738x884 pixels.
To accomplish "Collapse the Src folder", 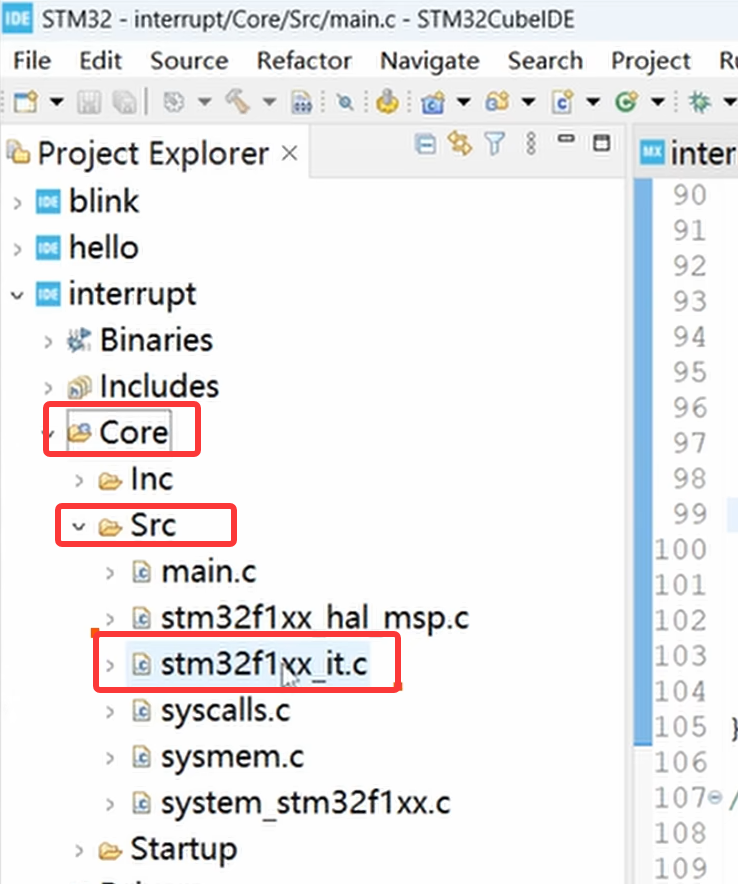I will [79, 527].
